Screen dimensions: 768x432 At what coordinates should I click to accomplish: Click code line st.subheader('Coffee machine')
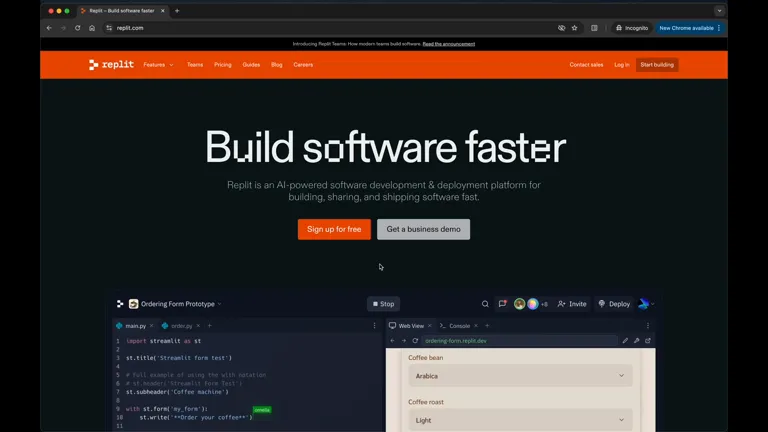(x=177, y=392)
